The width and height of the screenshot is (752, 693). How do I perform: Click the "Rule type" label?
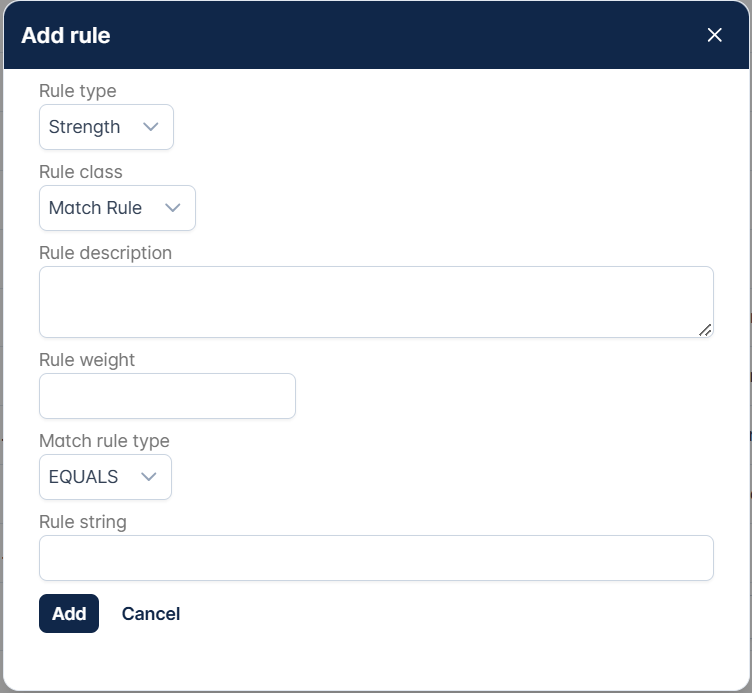tap(77, 91)
